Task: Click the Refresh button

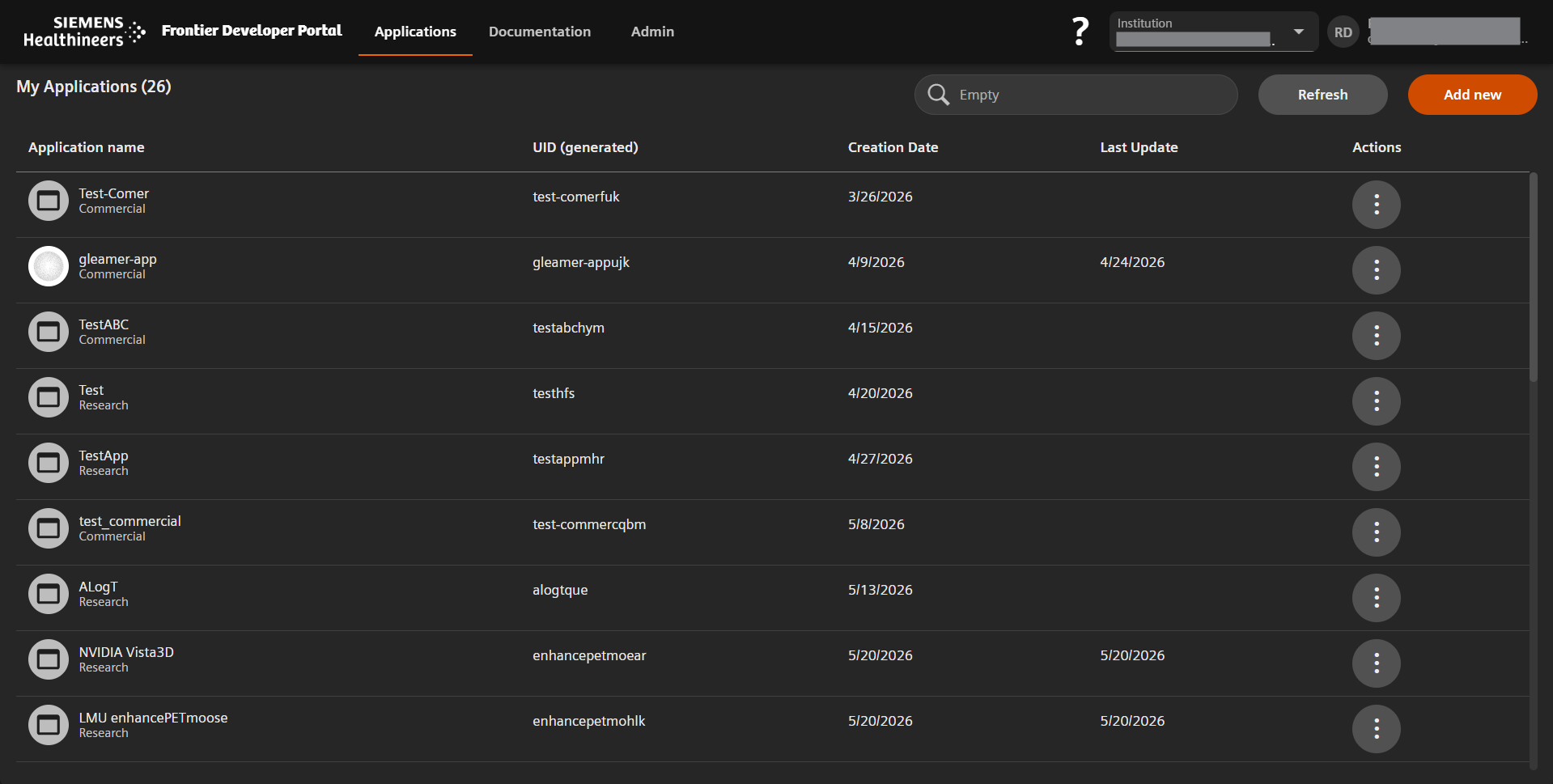Action: pos(1322,95)
